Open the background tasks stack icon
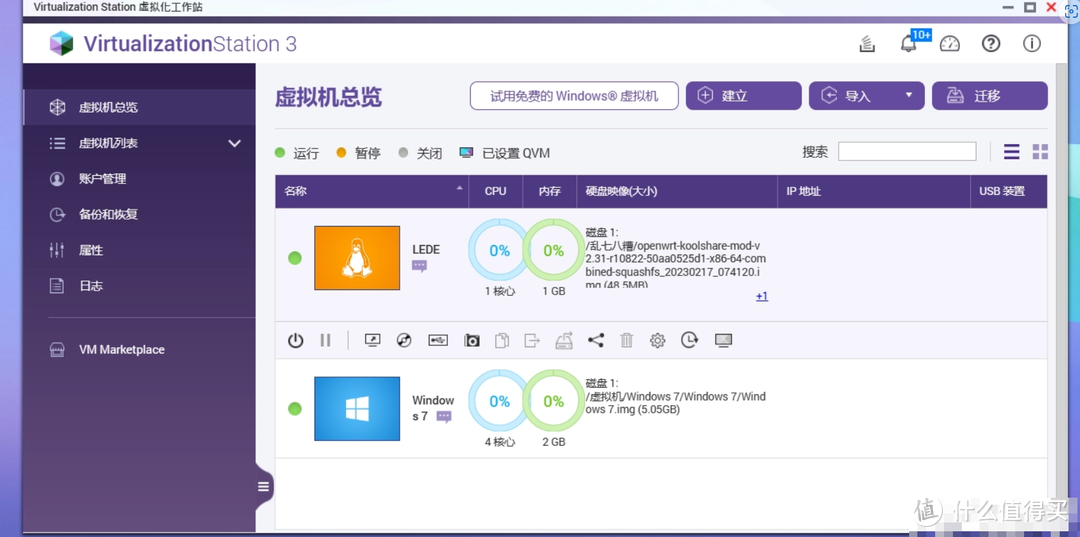The image size is (1080, 537). click(x=867, y=44)
